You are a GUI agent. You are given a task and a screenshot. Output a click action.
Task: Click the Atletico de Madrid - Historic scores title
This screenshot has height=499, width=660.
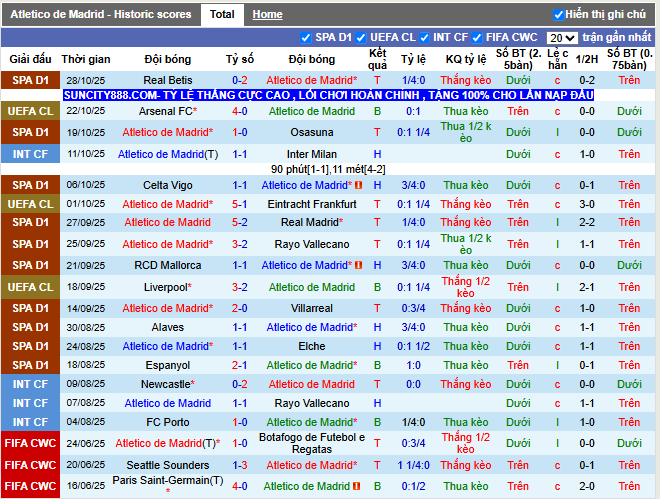101,15
